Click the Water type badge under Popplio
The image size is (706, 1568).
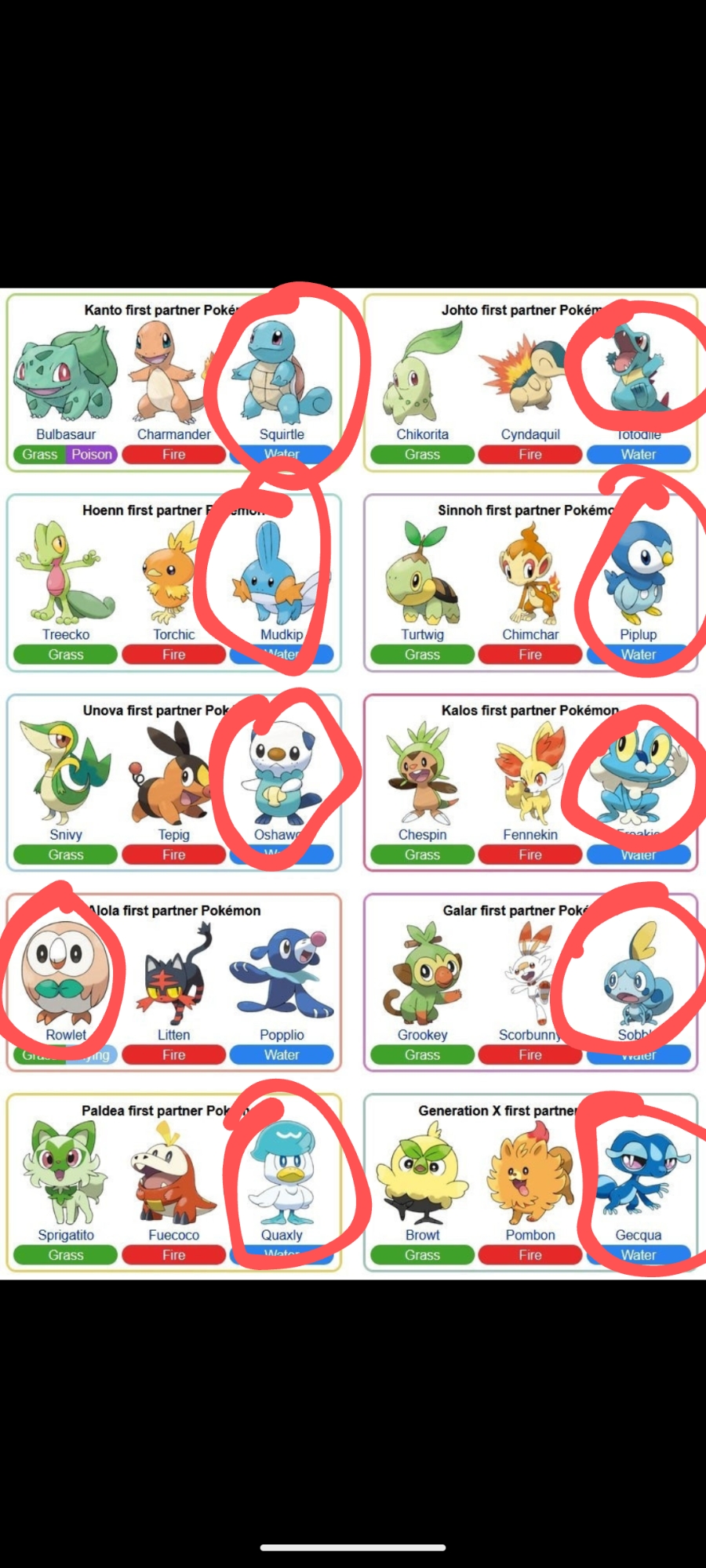coord(282,1055)
